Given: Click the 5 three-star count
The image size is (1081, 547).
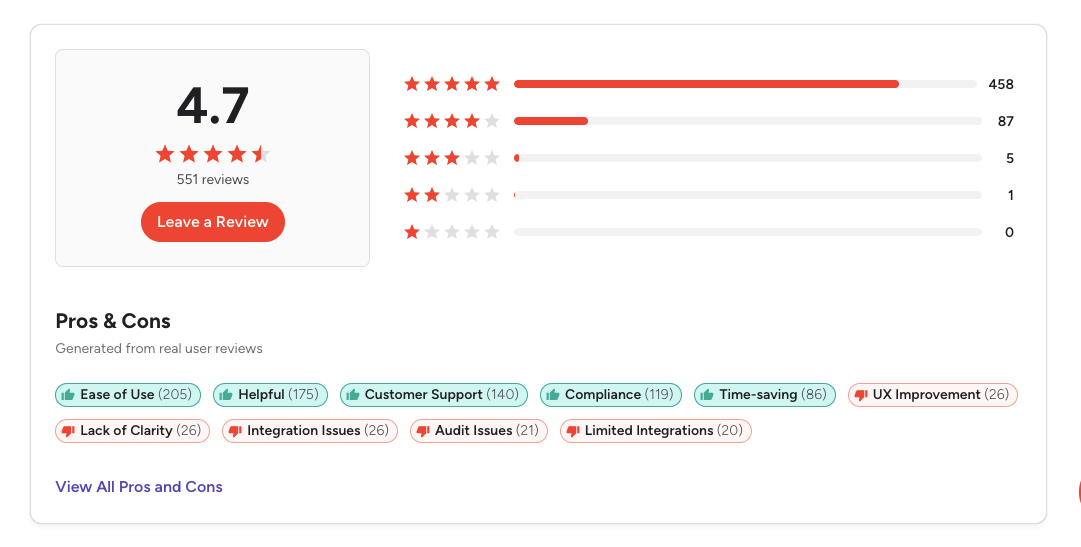Looking at the screenshot, I should [x=1010, y=158].
